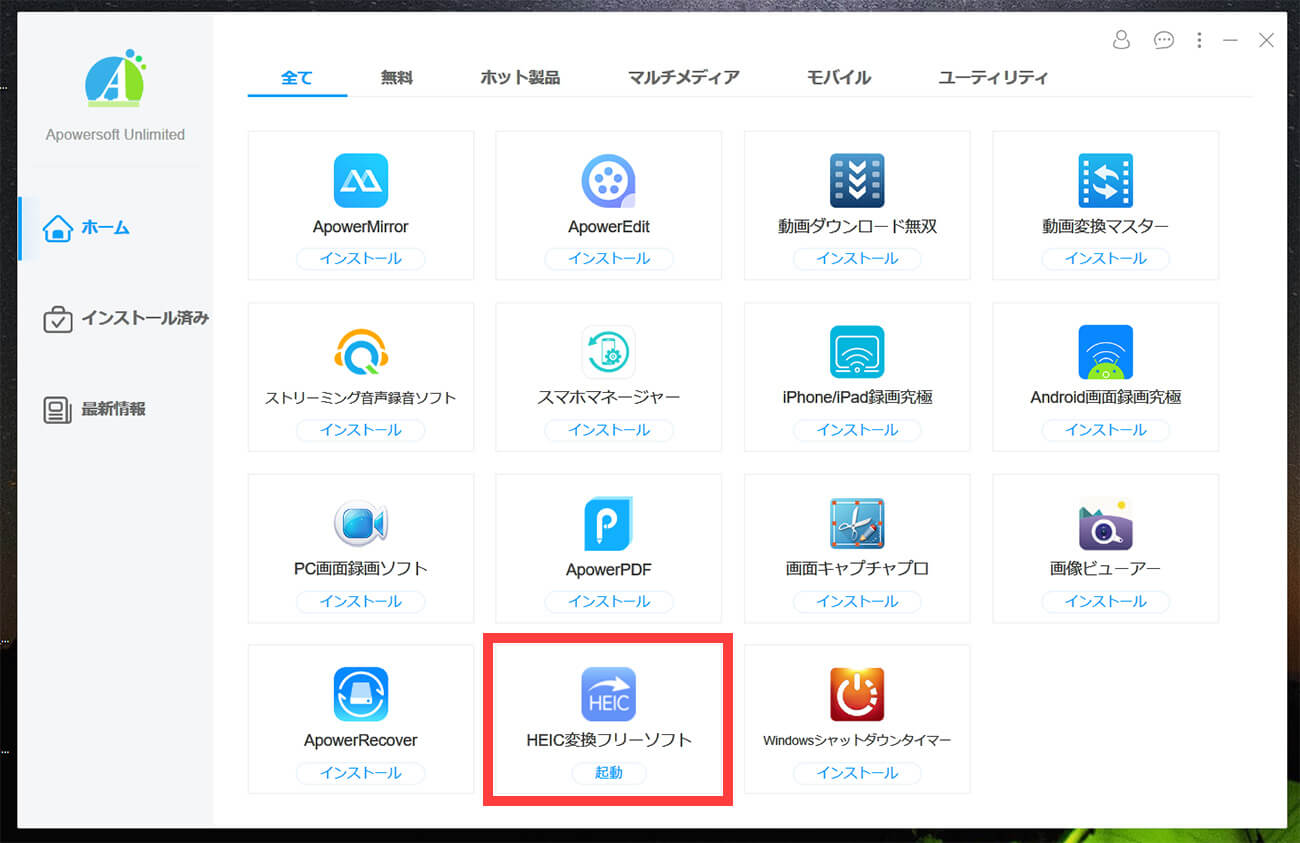1300x843 pixels.
Task: Click インストール under iPhone/iPad録画究極
Action: point(857,430)
